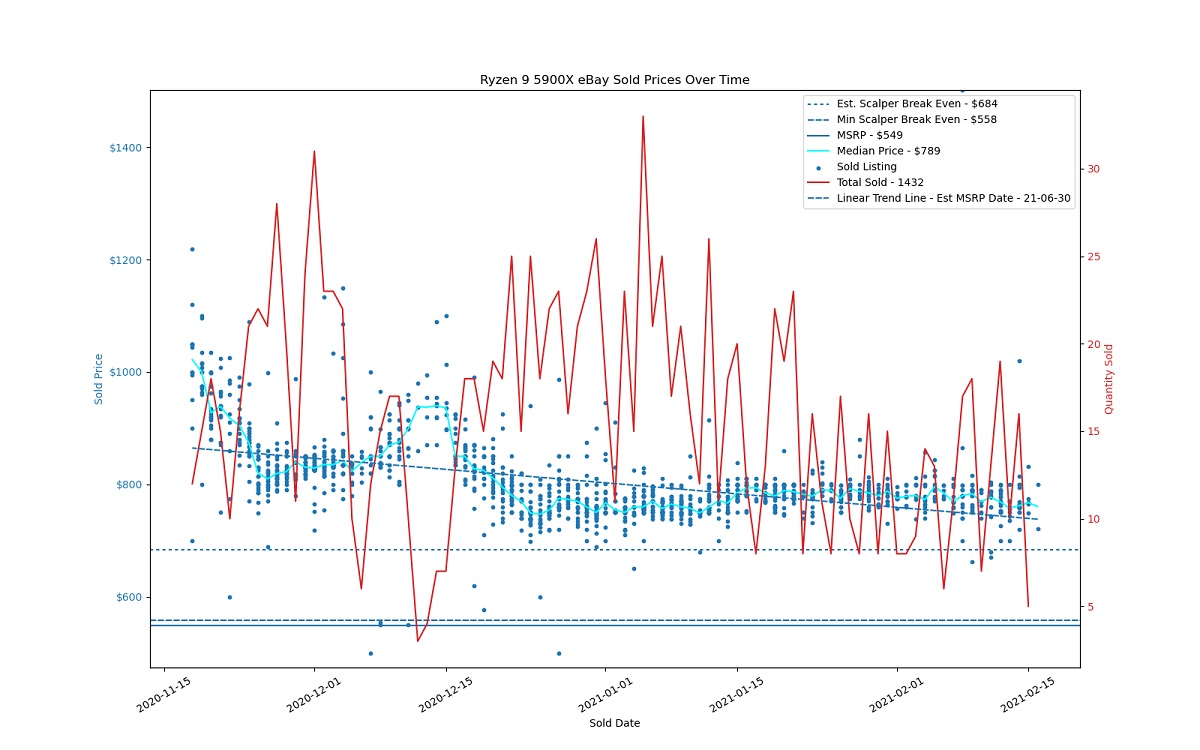Click the 'Sold Date' x-axis label
This screenshot has height=750, width=1200.
coord(614,723)
